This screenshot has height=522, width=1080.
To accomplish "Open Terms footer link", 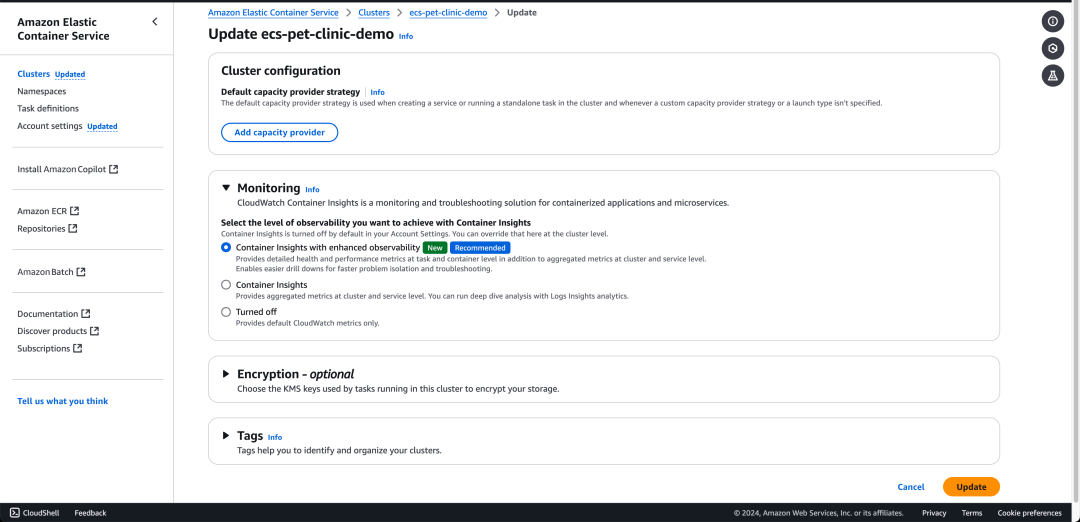I will [x=972, y=513].
